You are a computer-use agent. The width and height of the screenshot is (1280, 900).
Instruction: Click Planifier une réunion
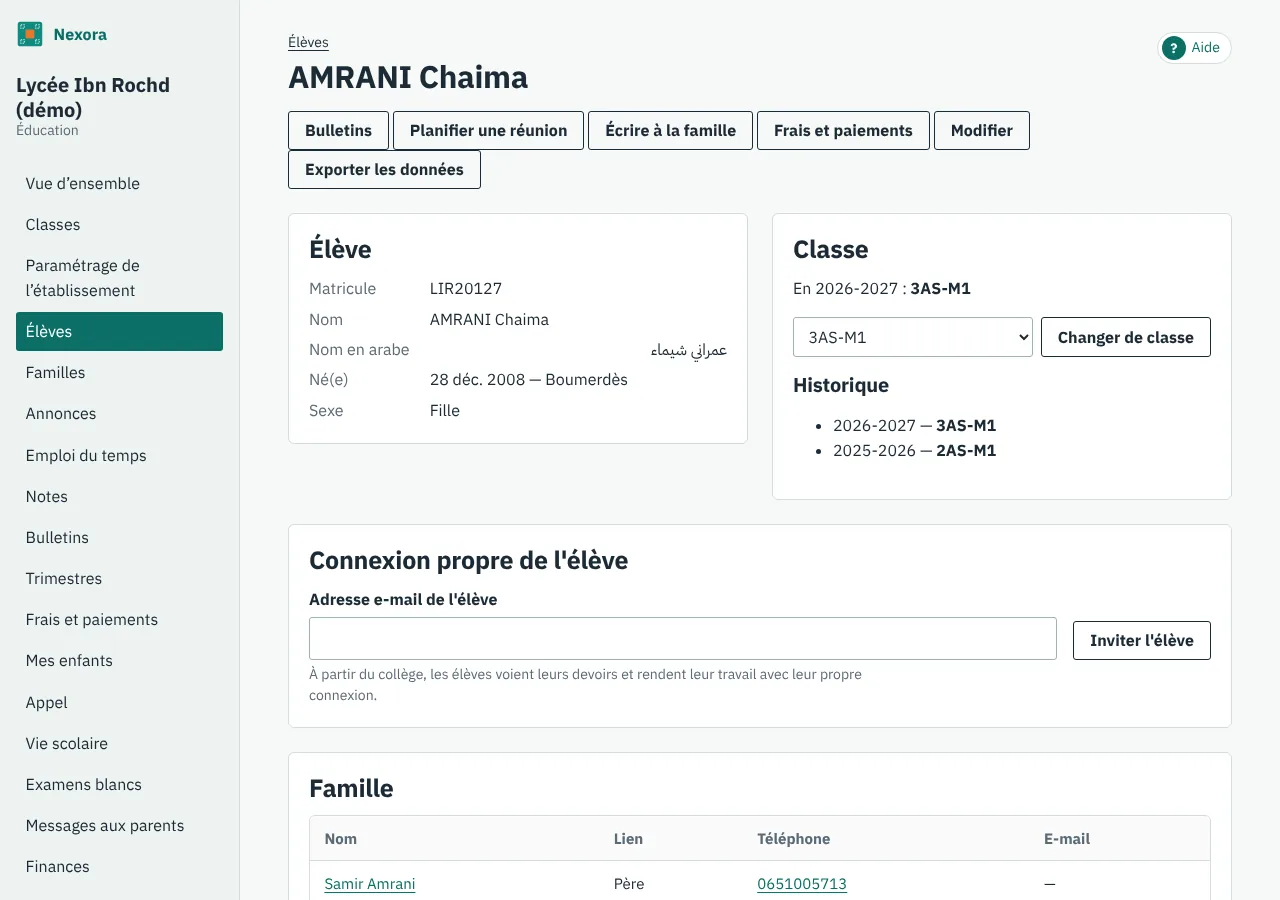click(x=488, y=130)
